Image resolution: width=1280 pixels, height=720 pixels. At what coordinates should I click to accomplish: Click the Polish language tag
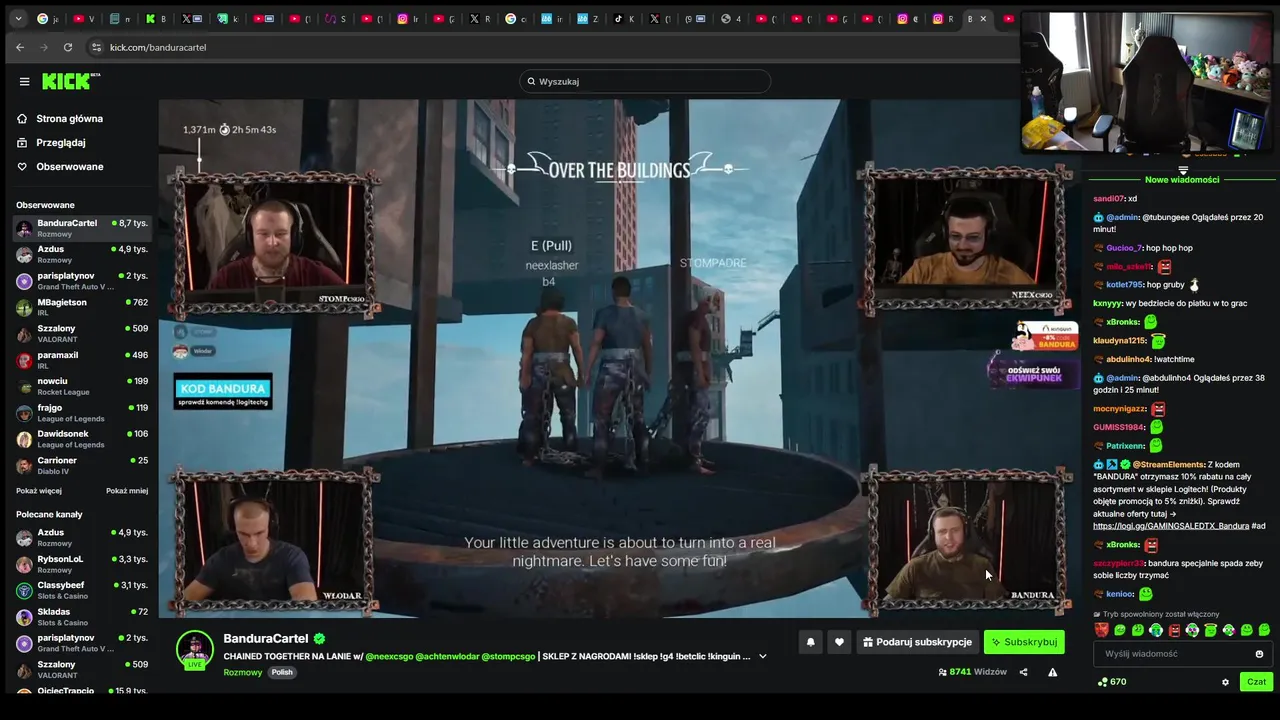pyautogui.click(x=282, y=672)
